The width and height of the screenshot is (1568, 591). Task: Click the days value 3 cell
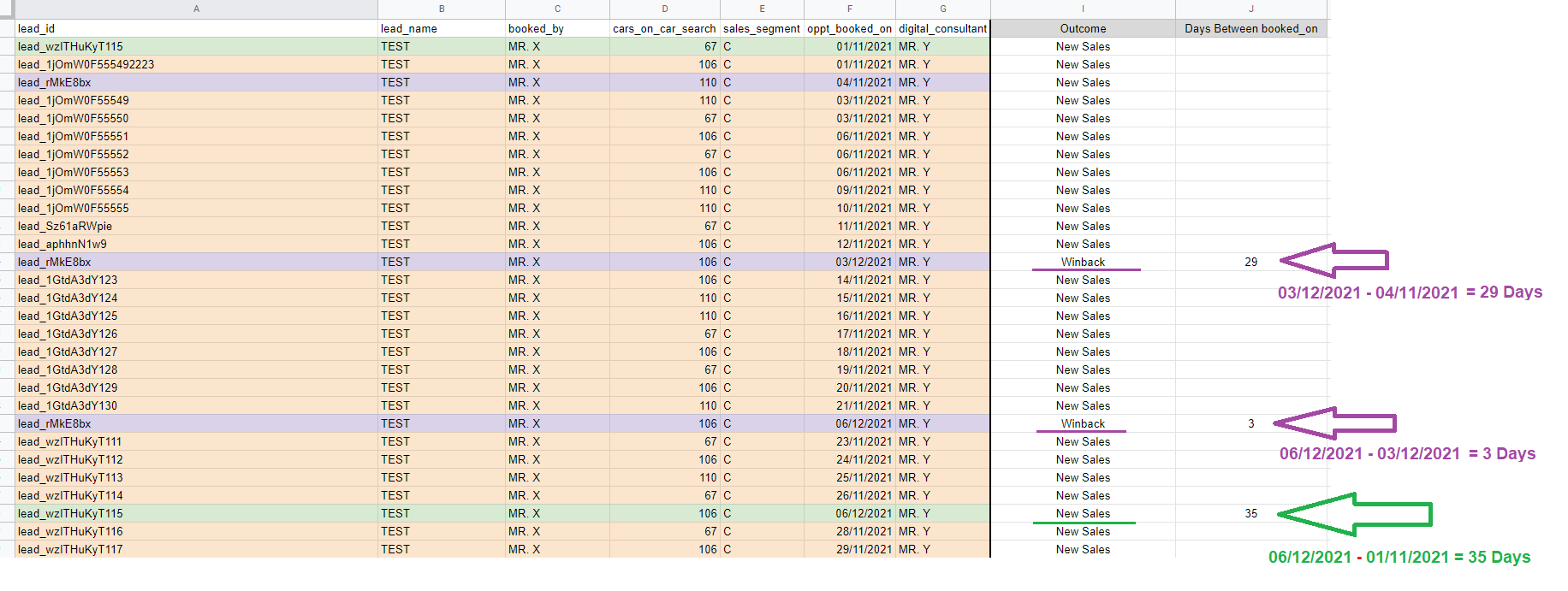1251,423
